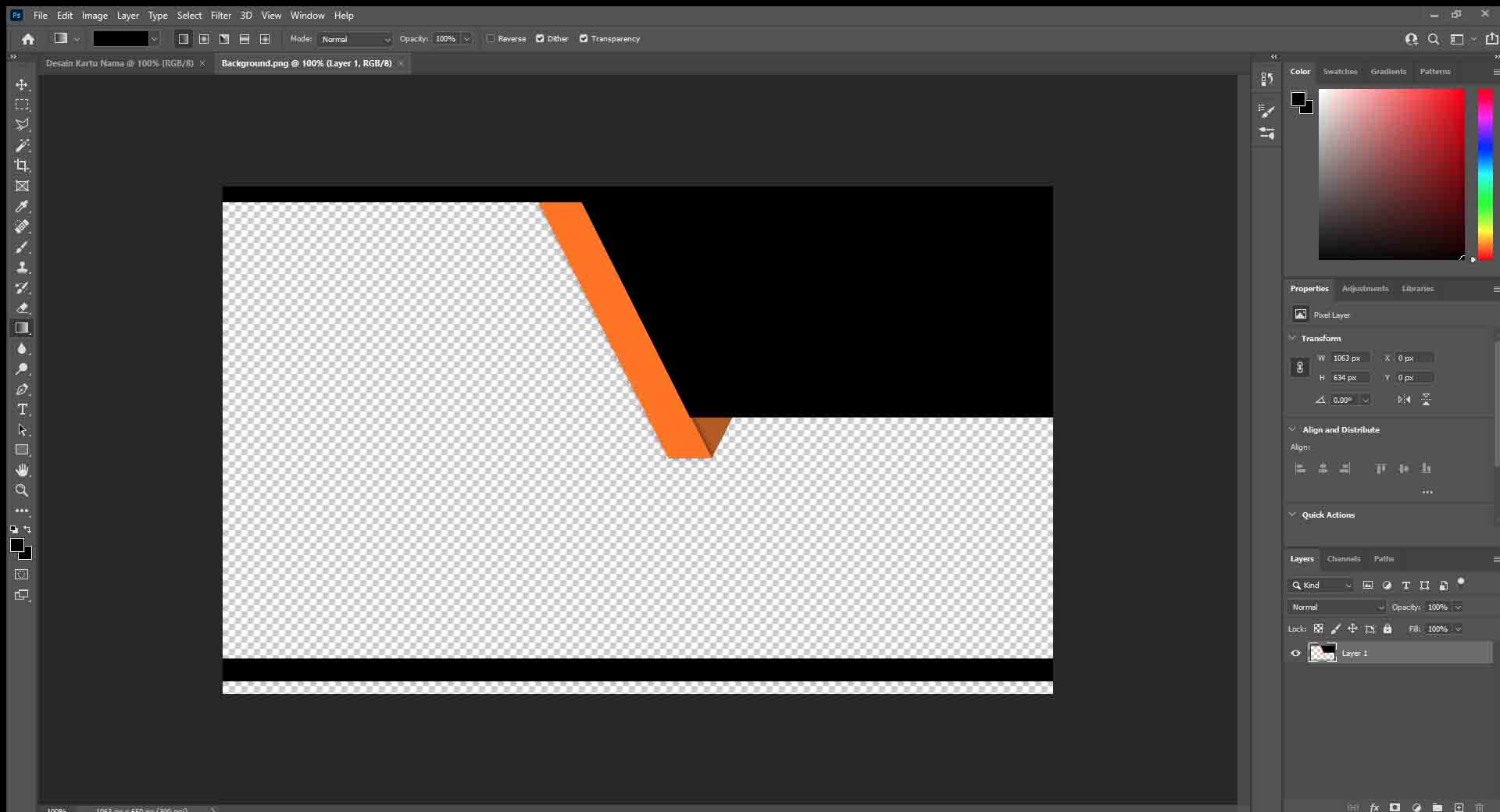Switch to Desain Kartu Nama document tab
Viewport: 1500px width, 812px height.
pos(120,63)
